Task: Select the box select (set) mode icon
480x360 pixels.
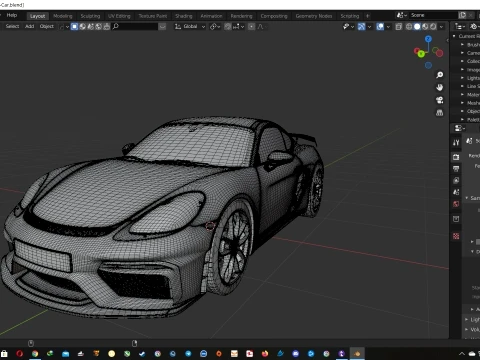Action: coord(74,26)
